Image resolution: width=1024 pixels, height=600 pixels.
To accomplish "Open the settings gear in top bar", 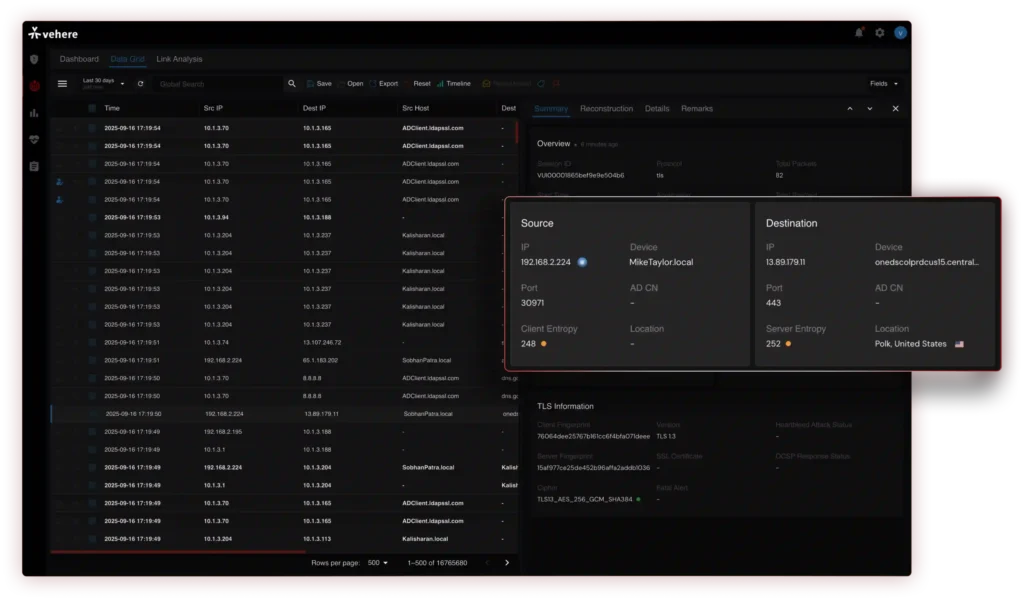I will [879, 32].
